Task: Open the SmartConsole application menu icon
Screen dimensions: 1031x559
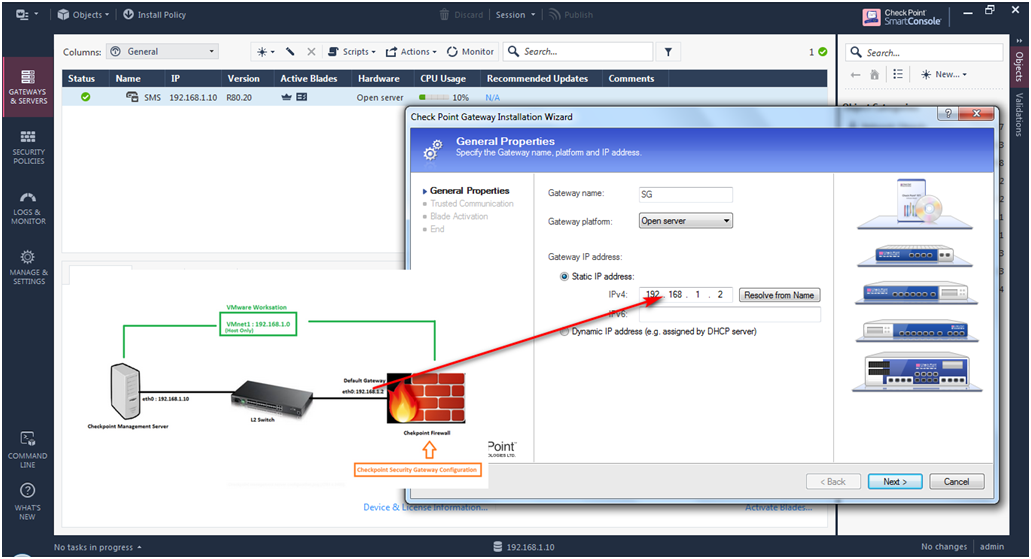Action: pos(26,14)
